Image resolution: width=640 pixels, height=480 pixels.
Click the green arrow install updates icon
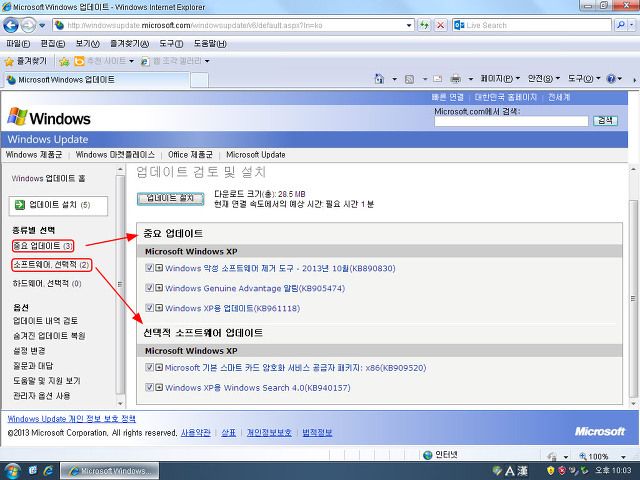pos(20,205)
